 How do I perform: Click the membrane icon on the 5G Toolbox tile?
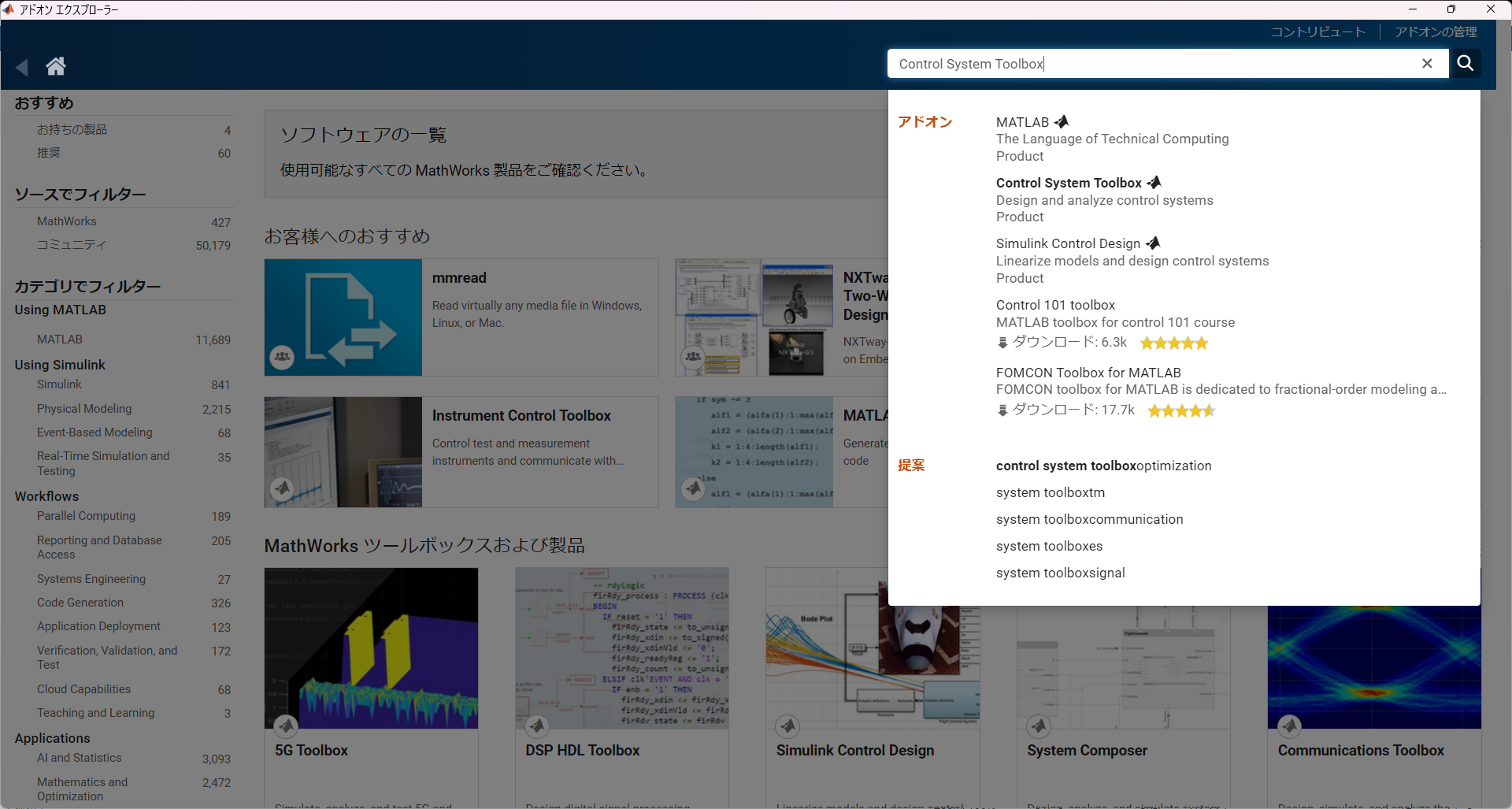point(286,726)
